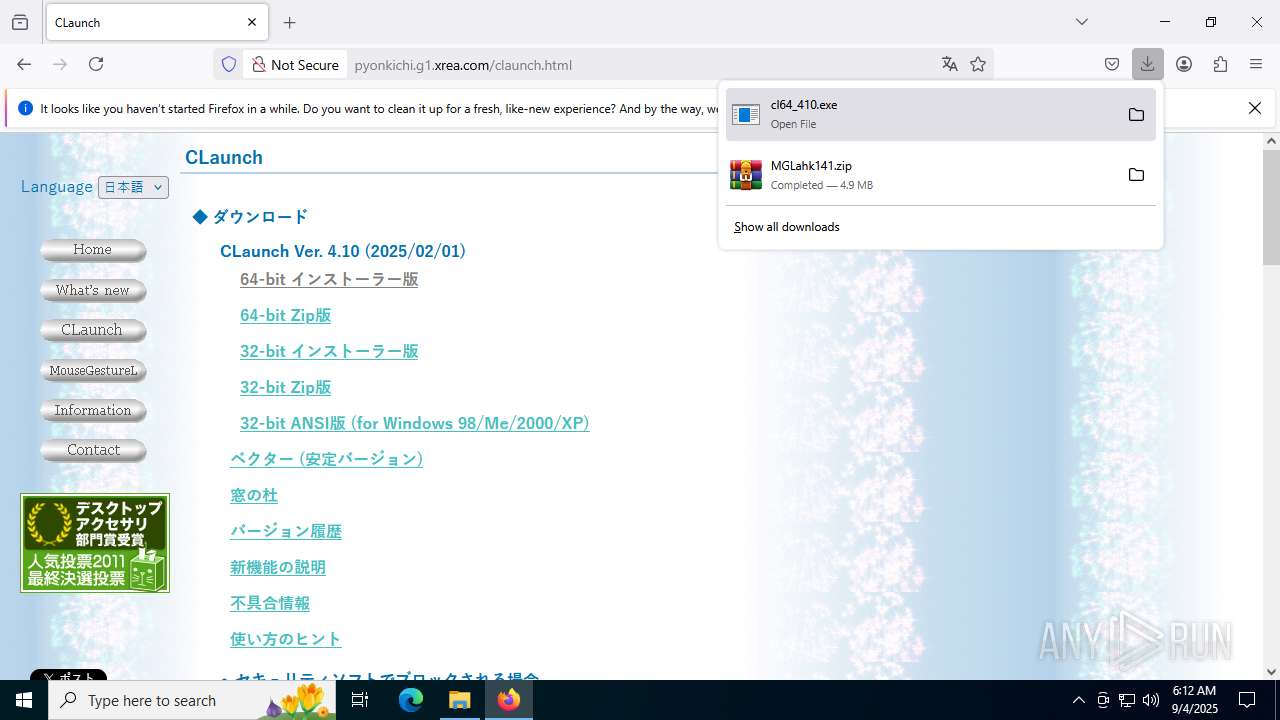The height and width of the screenshot is (720, 1280).
Task: Go forward to next page
Action: (60, 64)
